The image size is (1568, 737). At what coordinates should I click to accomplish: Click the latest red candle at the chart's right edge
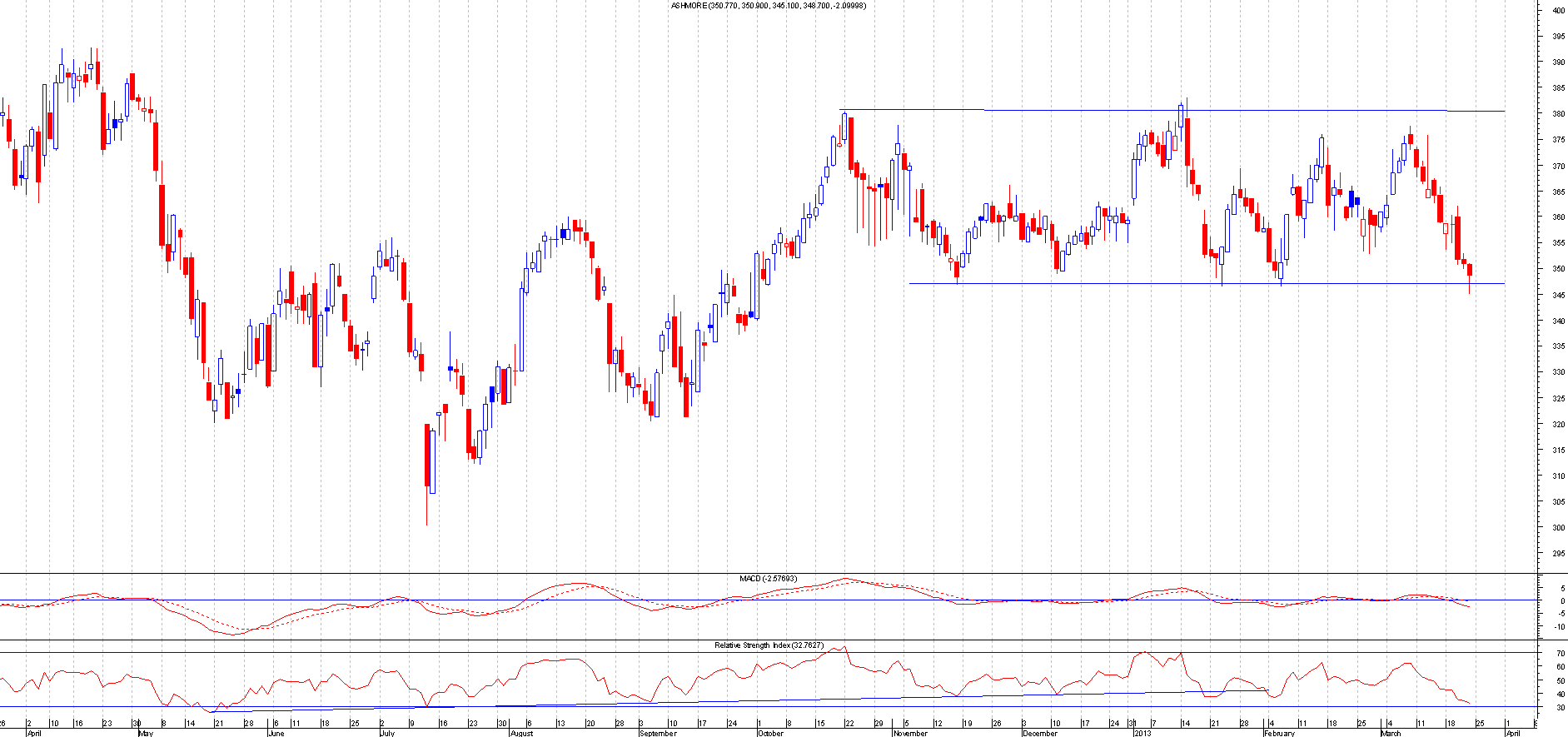[1470, 270]
